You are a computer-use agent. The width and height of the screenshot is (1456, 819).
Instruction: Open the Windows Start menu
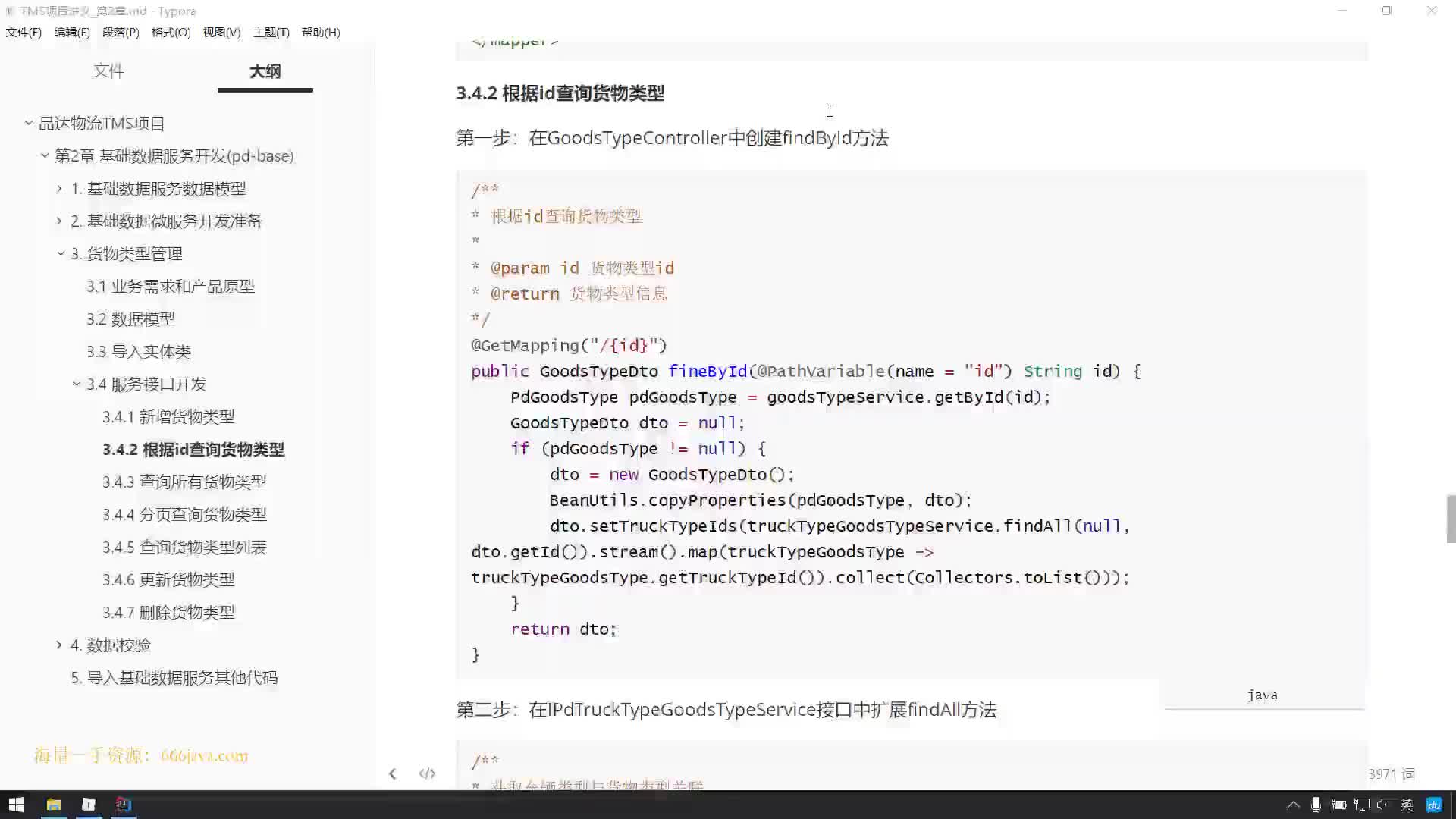pyautogui.click(x=17, y=805)
